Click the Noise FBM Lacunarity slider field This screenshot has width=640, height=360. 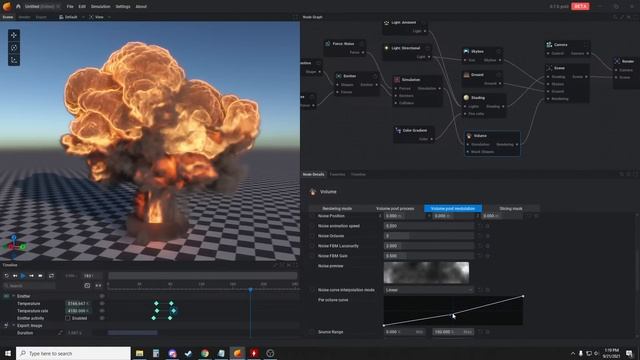click(x=429, y=246)
